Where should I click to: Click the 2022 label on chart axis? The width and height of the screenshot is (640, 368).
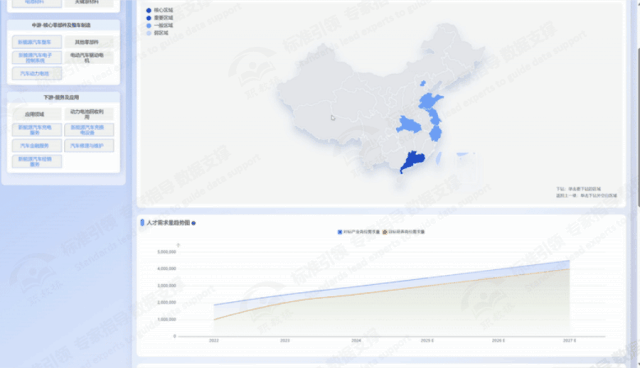point(214,340)
